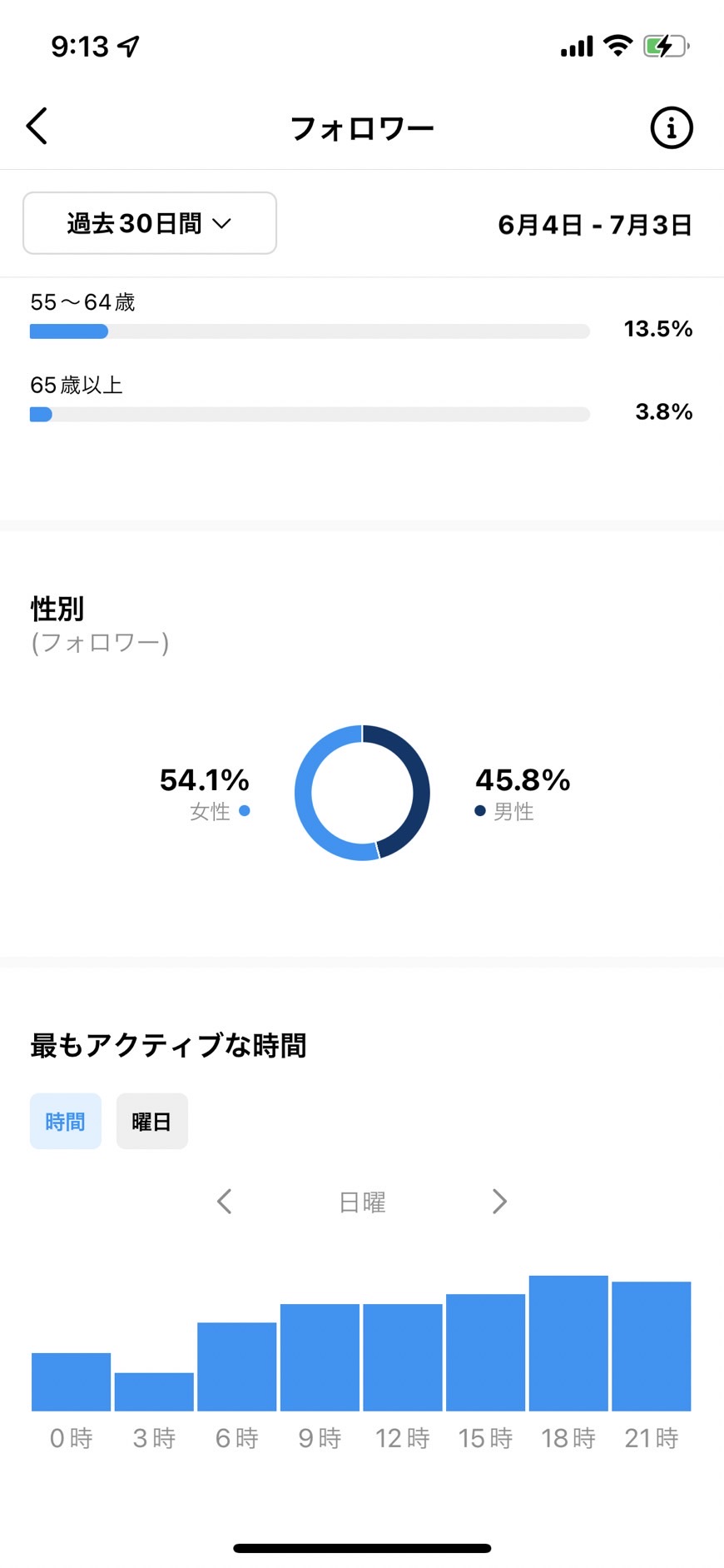This screenshot has height=1568, width=724.
Task: Tap the 18時 activity bar
Action: point(568,1342)
